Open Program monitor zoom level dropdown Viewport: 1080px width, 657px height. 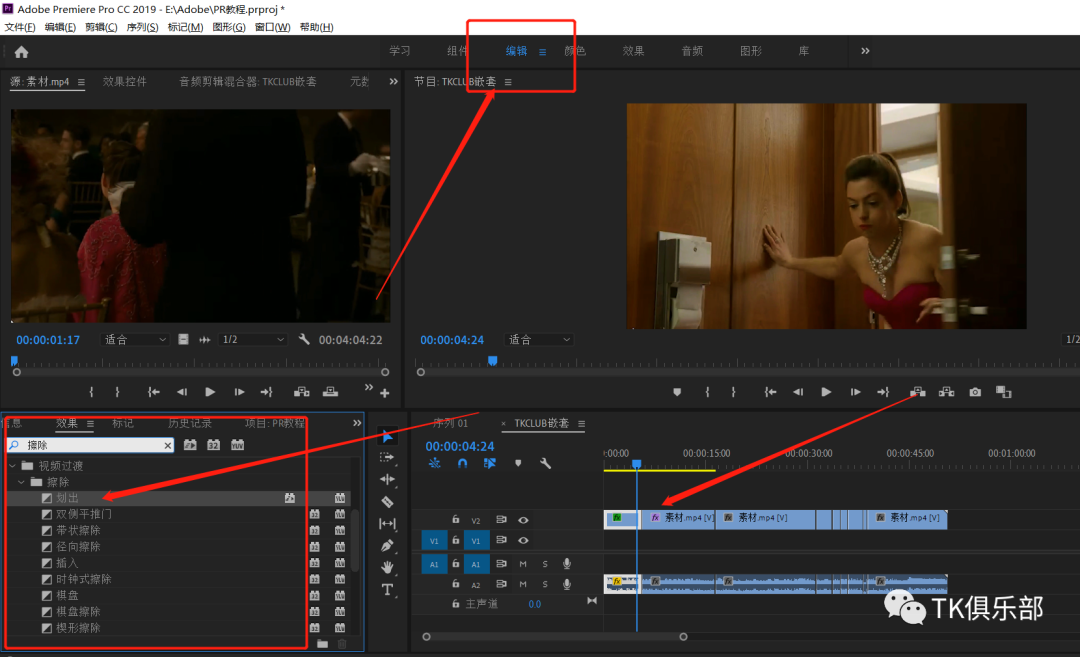pyautogui.click(x=539, y=340)
